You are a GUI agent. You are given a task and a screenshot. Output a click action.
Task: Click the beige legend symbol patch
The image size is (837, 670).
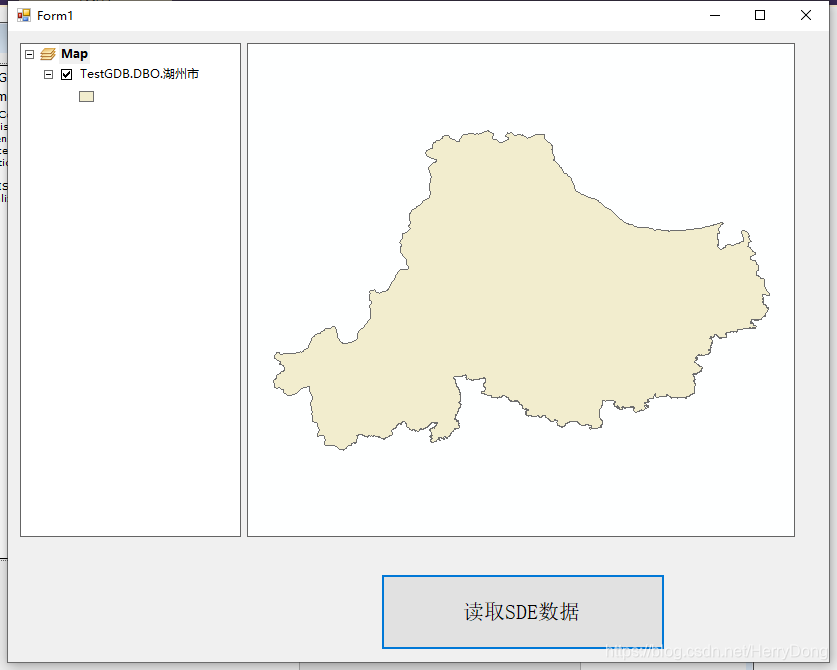click(86, 95)
